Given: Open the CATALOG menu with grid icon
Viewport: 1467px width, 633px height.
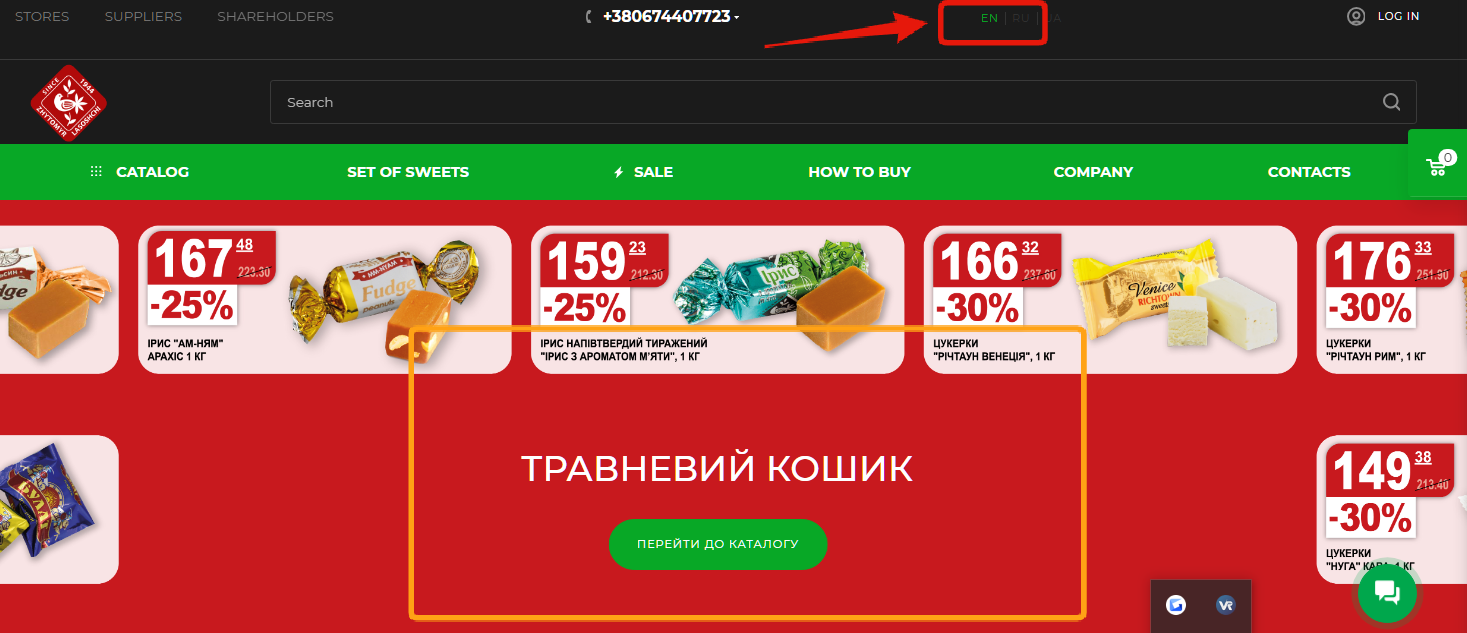Looking at the screenshot, I should click(139, 172).
